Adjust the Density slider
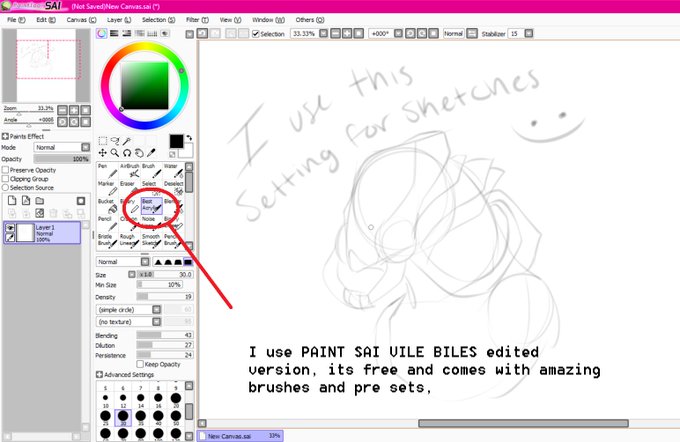 (165, 297)
